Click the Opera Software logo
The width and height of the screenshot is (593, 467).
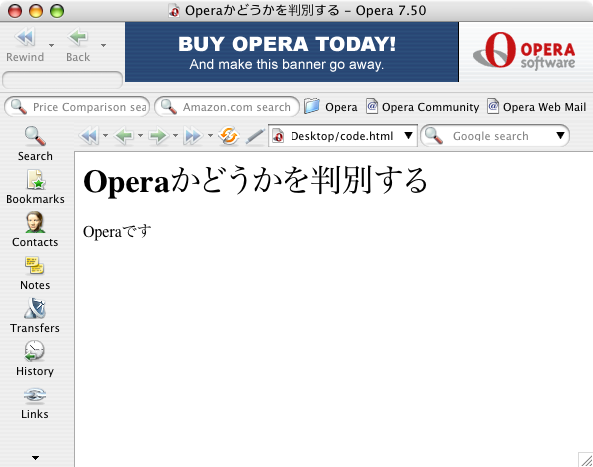(x=524, y=51)
